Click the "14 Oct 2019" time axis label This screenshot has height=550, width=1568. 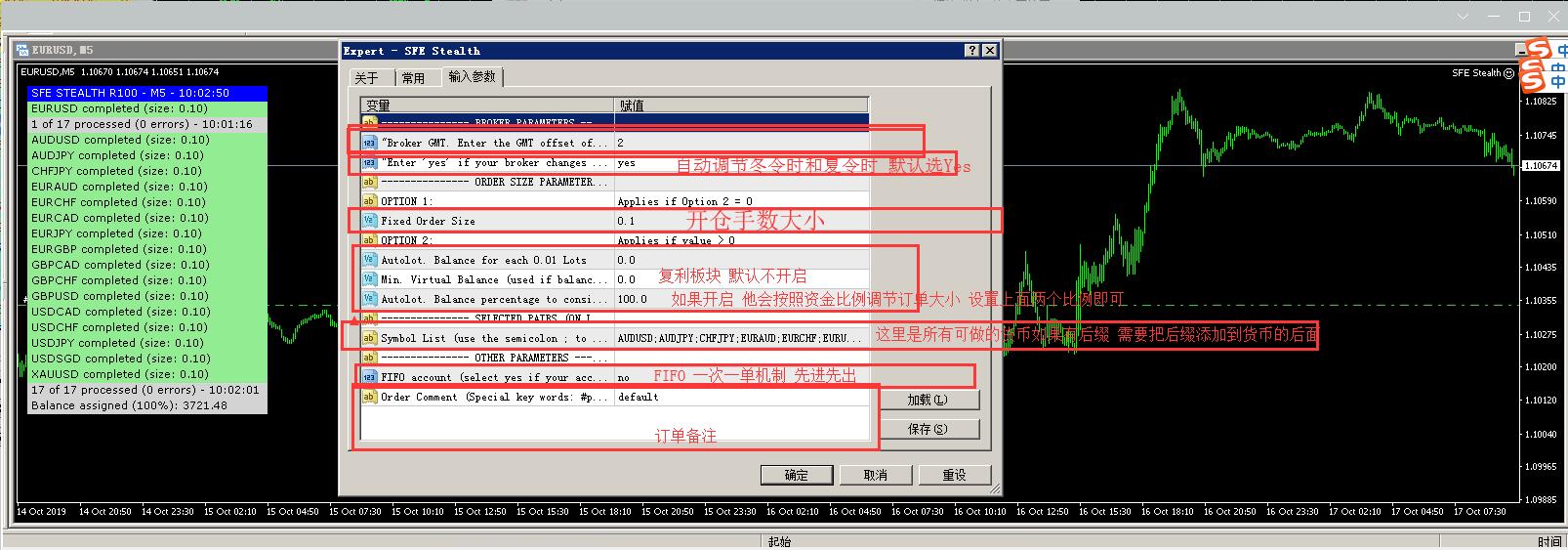[41, 511]
